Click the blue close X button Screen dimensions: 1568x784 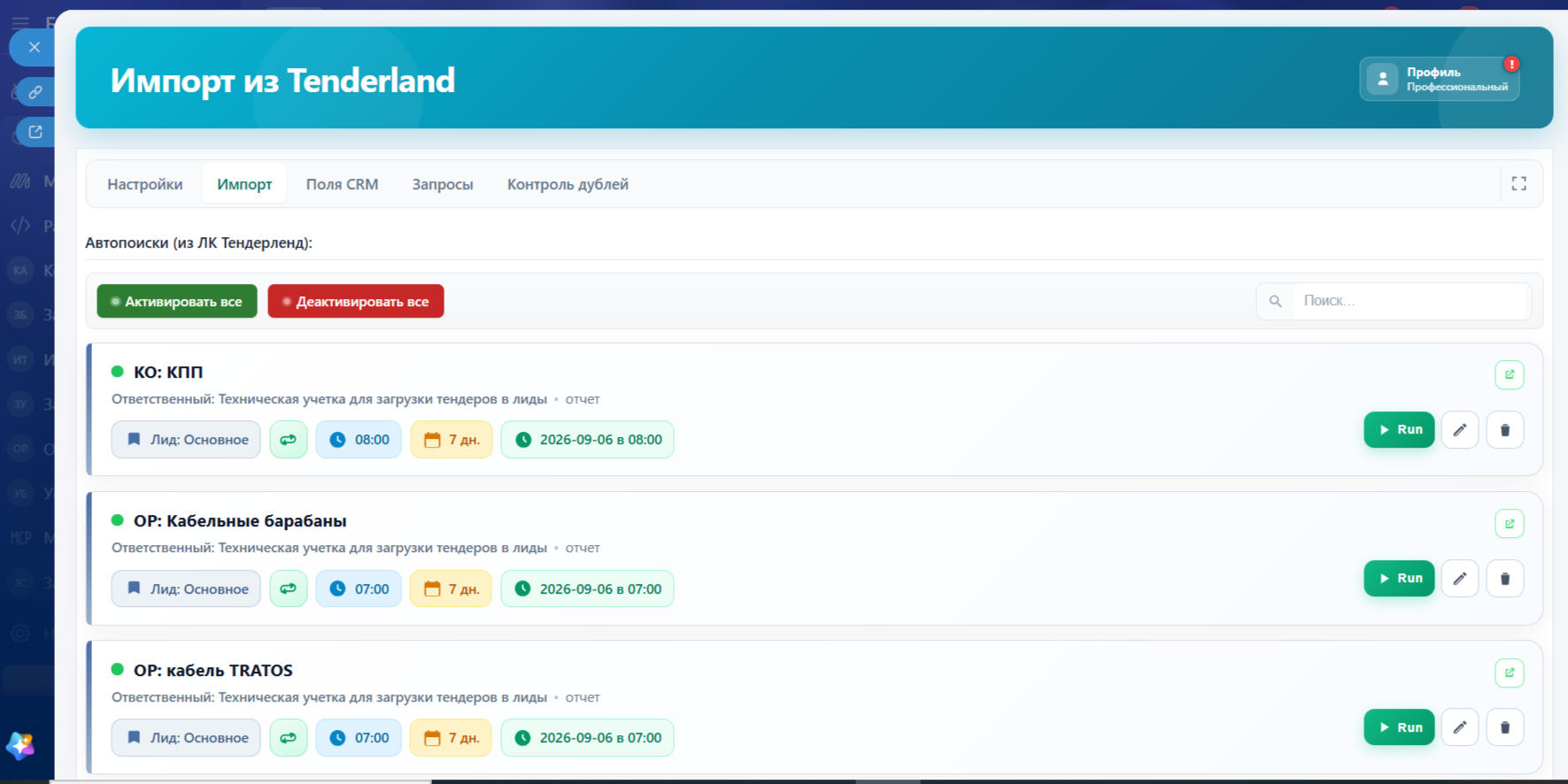pyautogui.click(x=34, y=48)
